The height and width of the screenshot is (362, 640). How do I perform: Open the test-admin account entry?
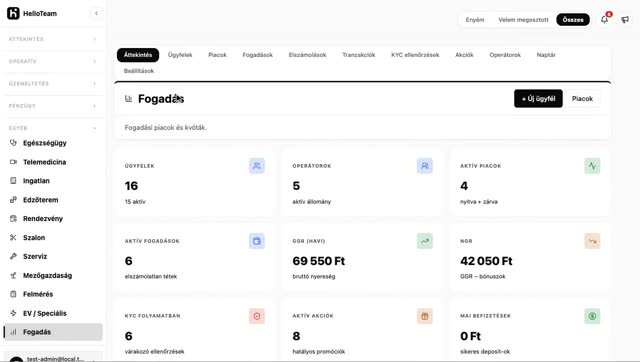pos(53,358)
